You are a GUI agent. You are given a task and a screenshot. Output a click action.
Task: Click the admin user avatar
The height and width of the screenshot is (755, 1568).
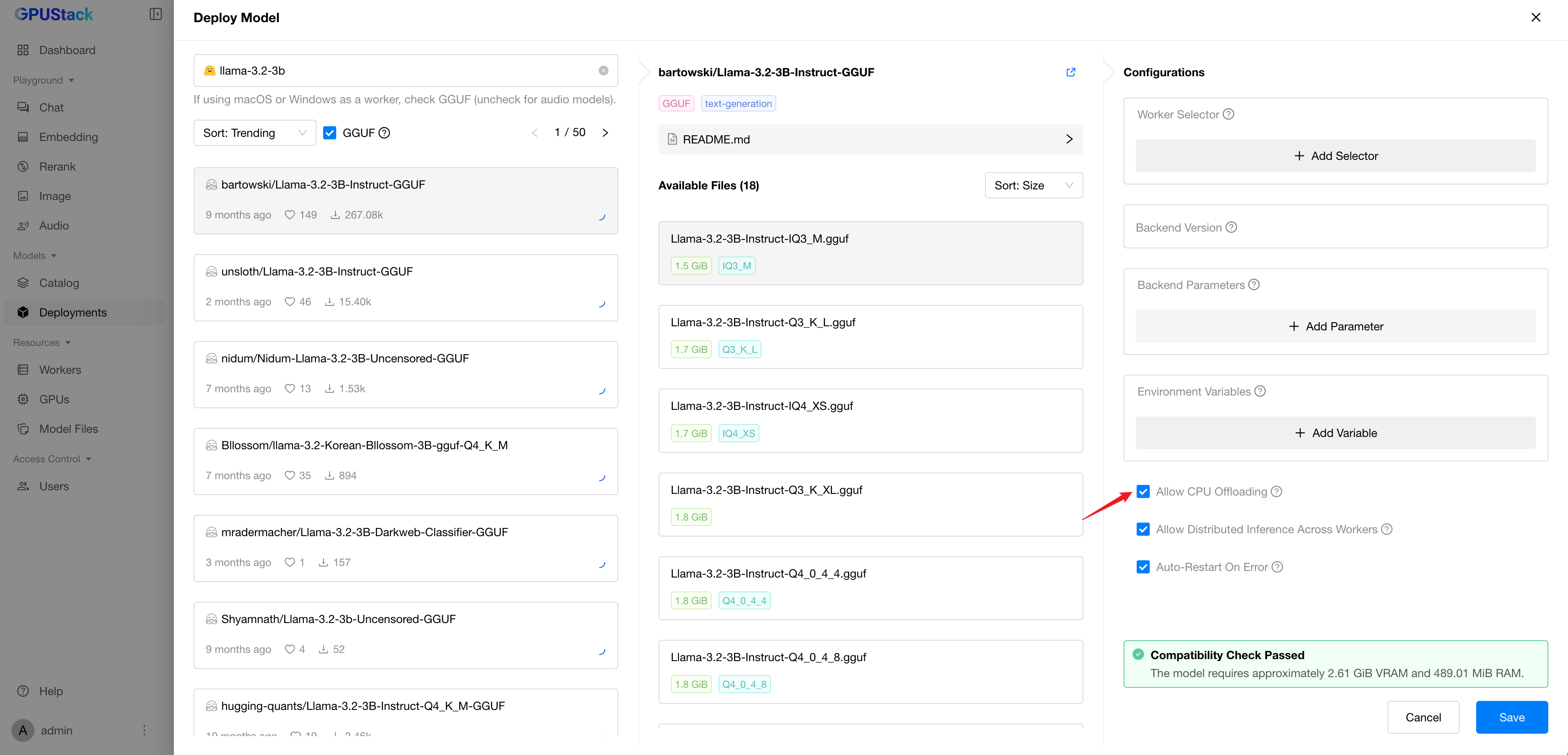[x=23, y=730]
